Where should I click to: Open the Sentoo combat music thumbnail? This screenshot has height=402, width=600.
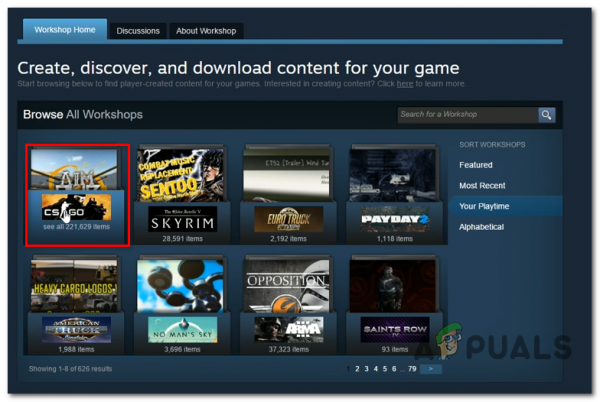[x=180, y=175]
